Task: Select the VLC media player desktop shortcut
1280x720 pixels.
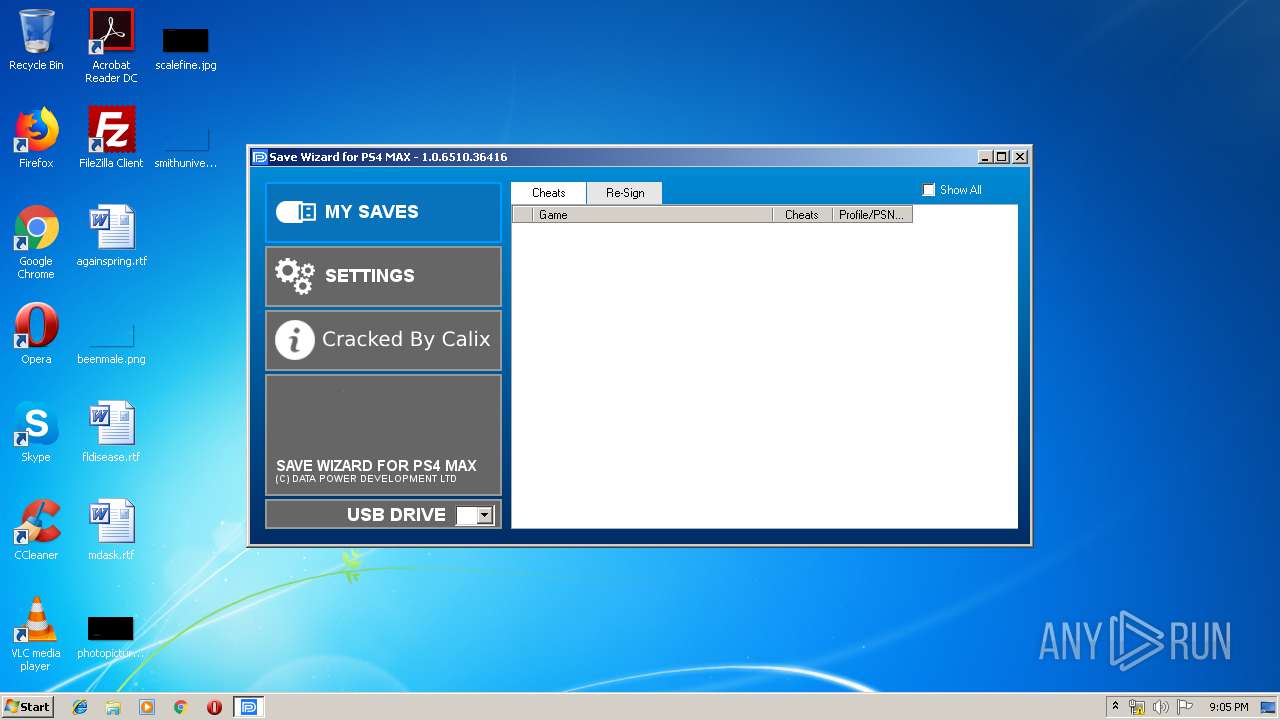Action: [36, 634]
